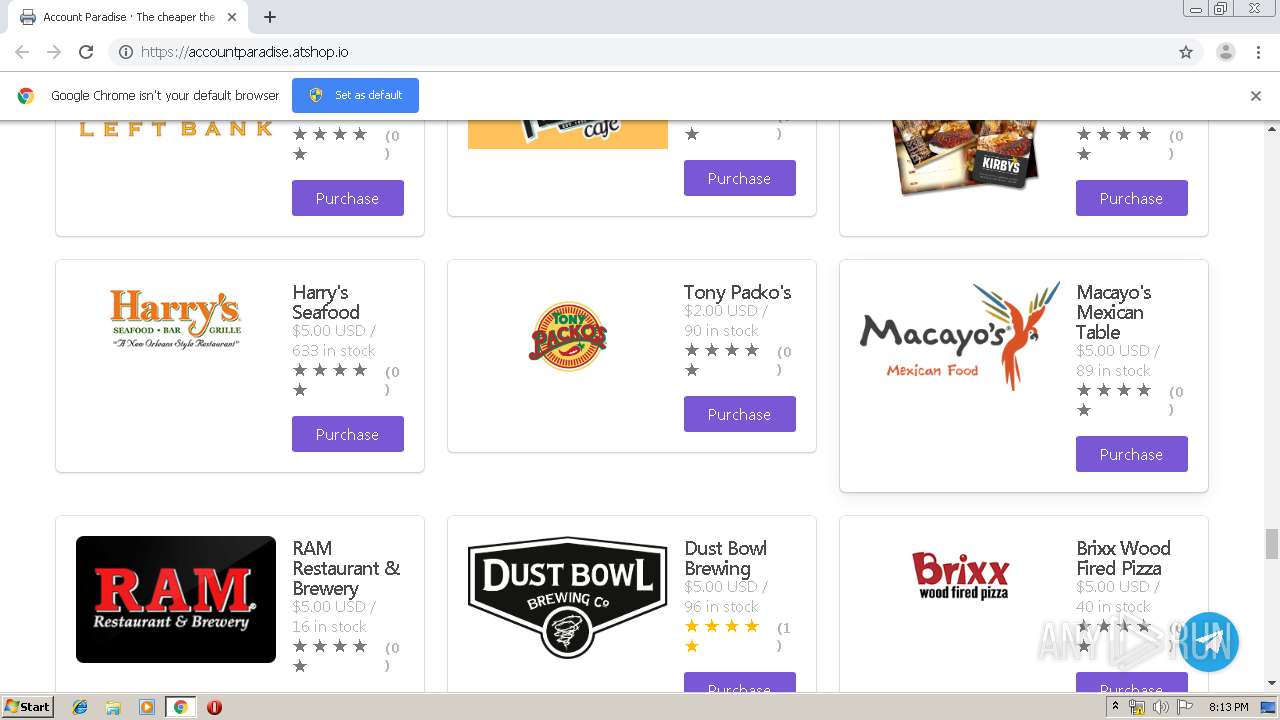Open Macayo's Mexican Food logo image
The image size is (1280, 720).
coord(960,335)
